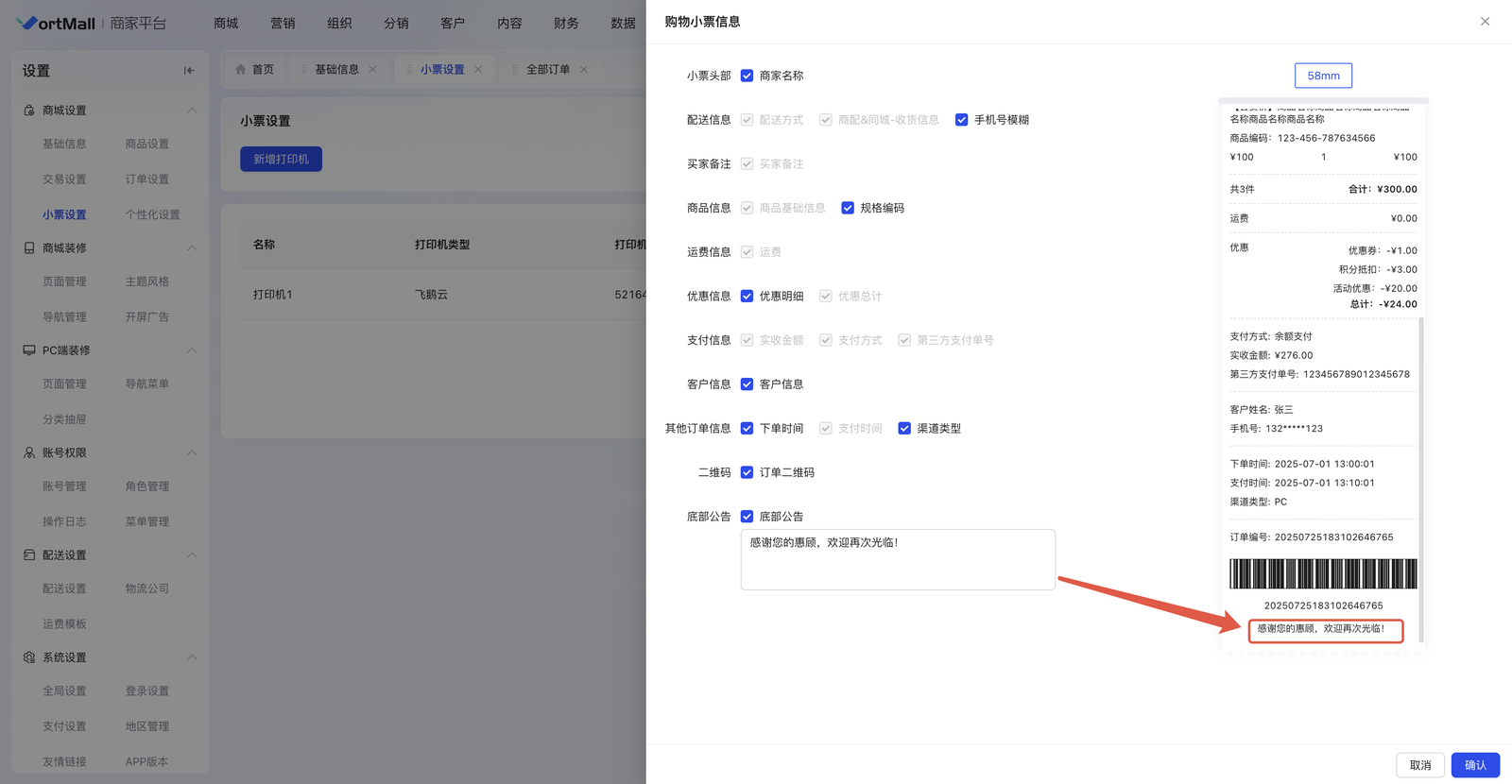Screen dimensions: 1512x784
Task: Click the 配送设置 section icon
Action: tap(29, 555)
